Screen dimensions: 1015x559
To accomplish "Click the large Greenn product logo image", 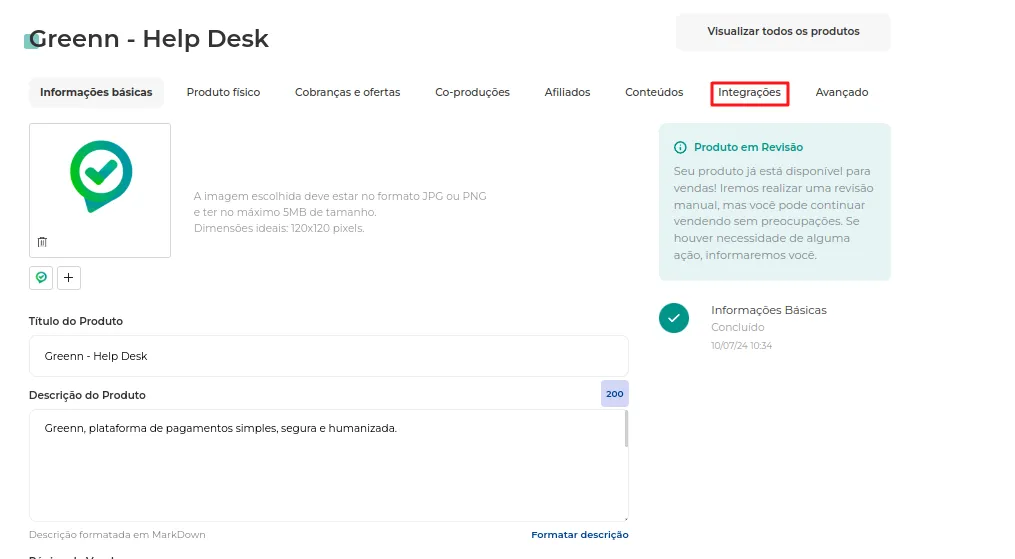I will [101, 176].
